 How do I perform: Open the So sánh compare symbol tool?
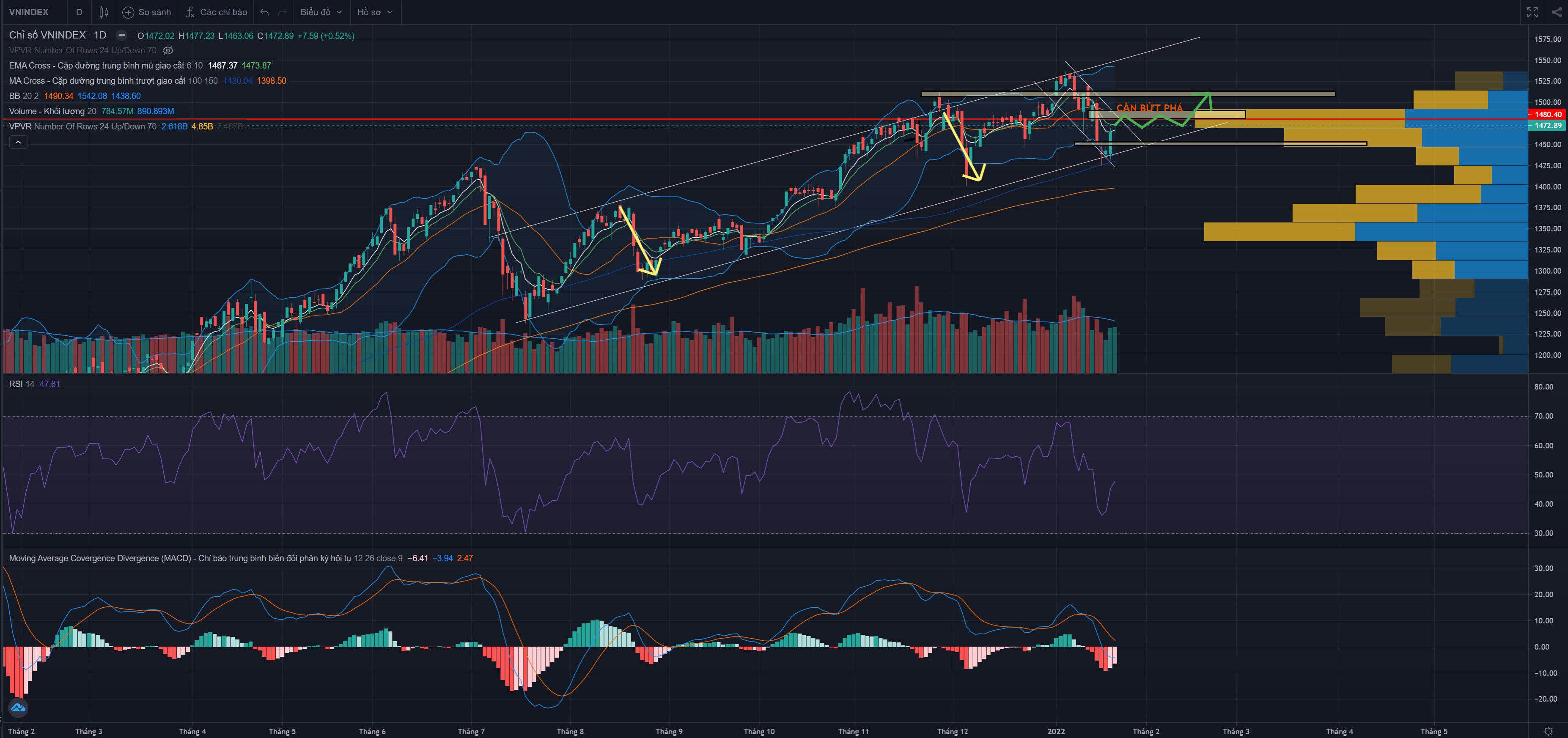point(147,11)
